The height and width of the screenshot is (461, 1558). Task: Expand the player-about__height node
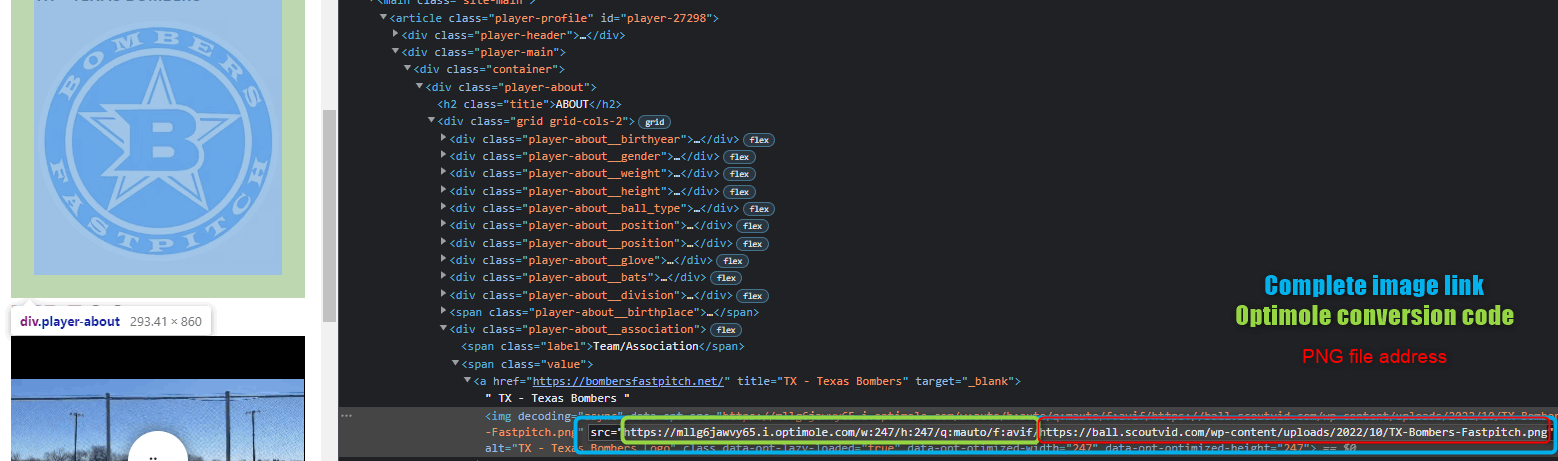click(x=444, y=191)
